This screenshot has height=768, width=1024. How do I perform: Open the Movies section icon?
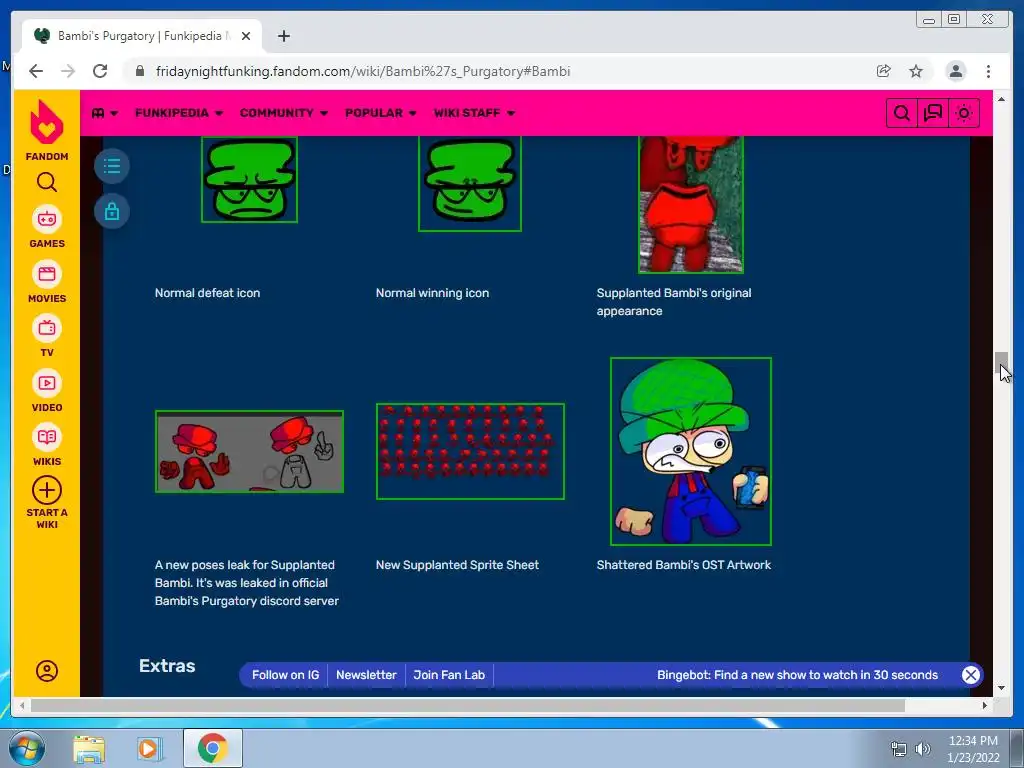click(x=47, y=274)
